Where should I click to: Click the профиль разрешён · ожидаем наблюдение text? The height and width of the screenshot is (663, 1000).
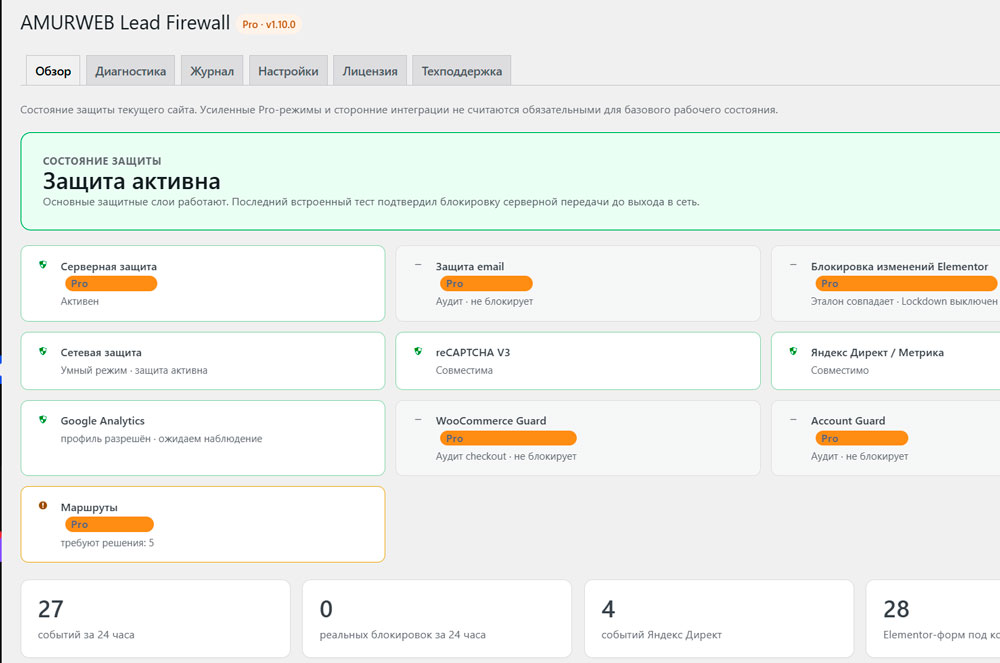tap(161, 439)
